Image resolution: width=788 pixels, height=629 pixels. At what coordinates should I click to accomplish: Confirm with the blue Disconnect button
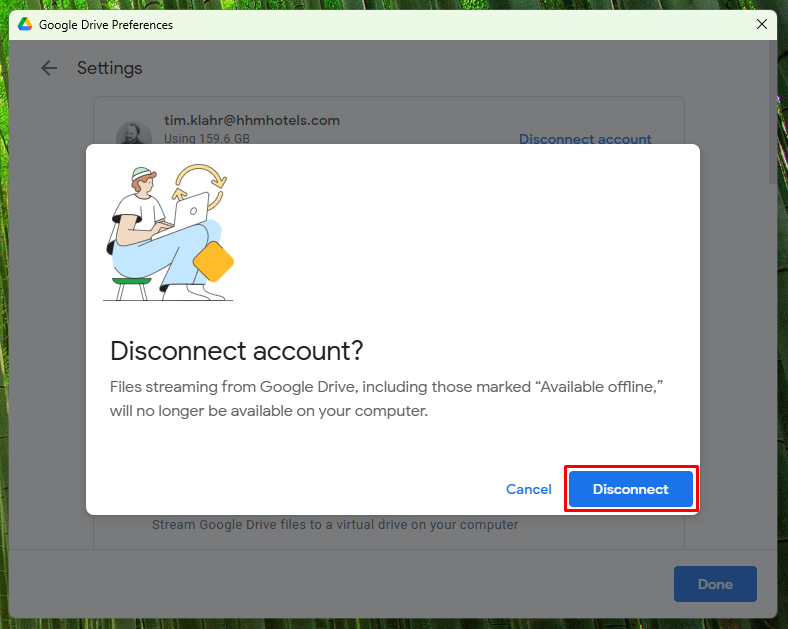(631, 489)
